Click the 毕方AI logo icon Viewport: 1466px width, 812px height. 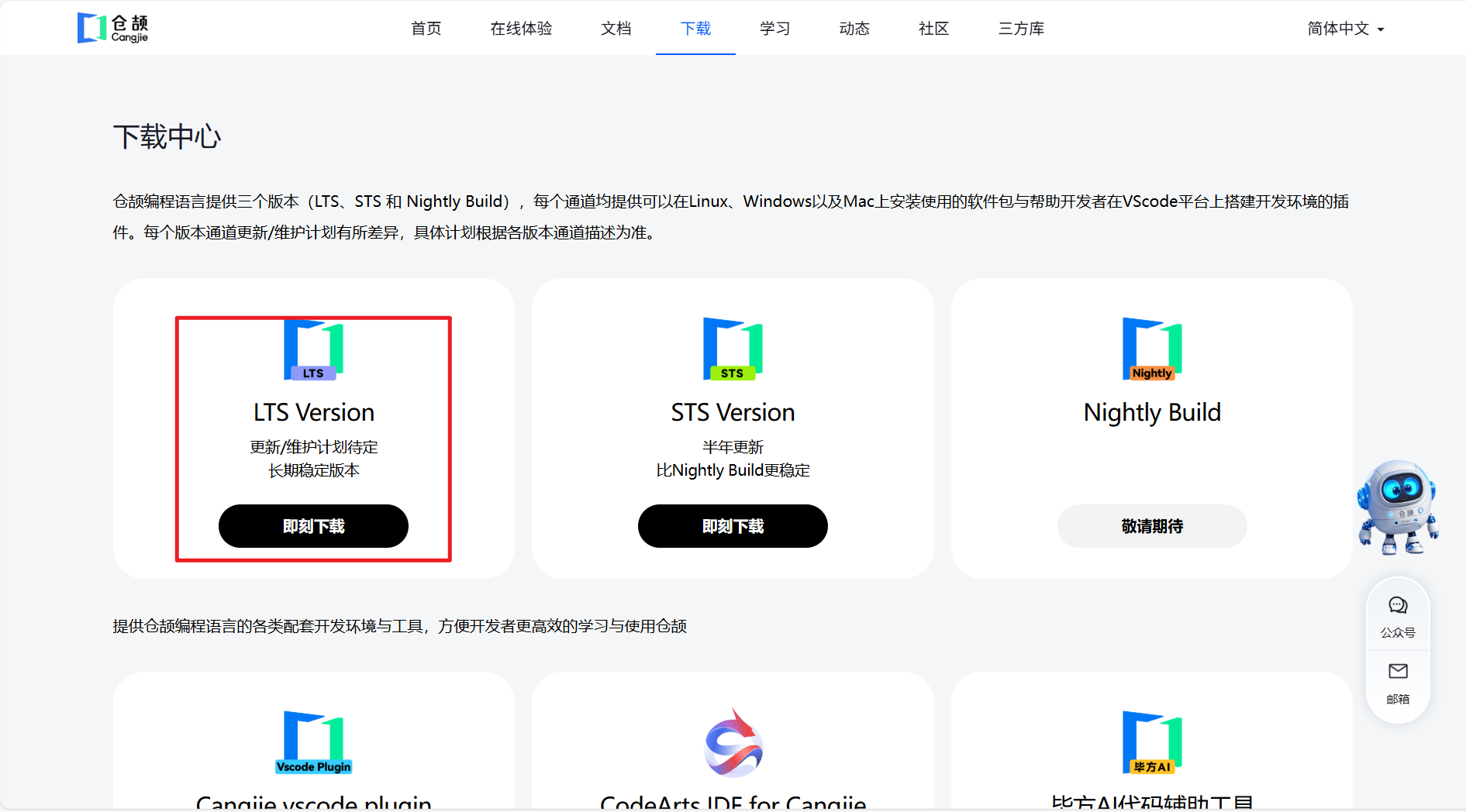pos(1152,743)
